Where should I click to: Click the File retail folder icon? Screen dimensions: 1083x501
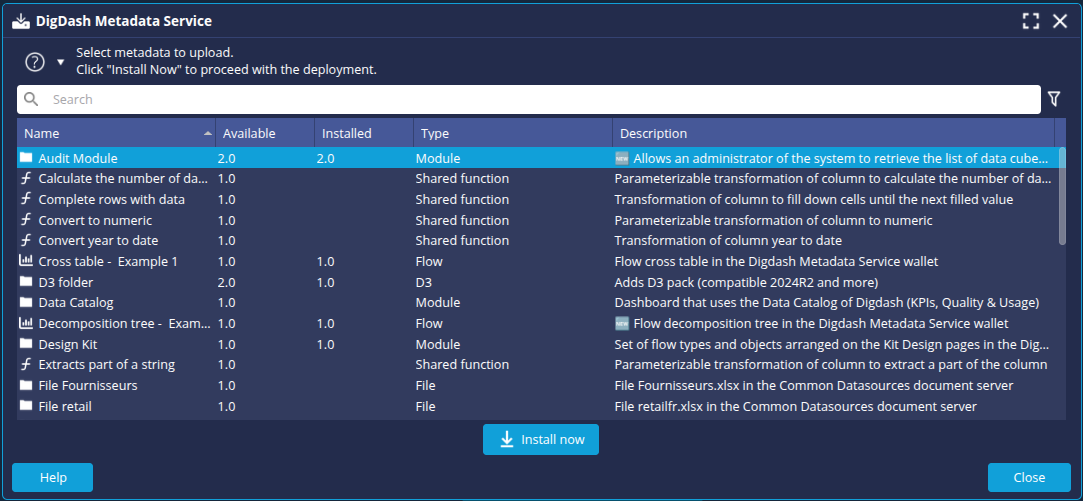[26, 406]
